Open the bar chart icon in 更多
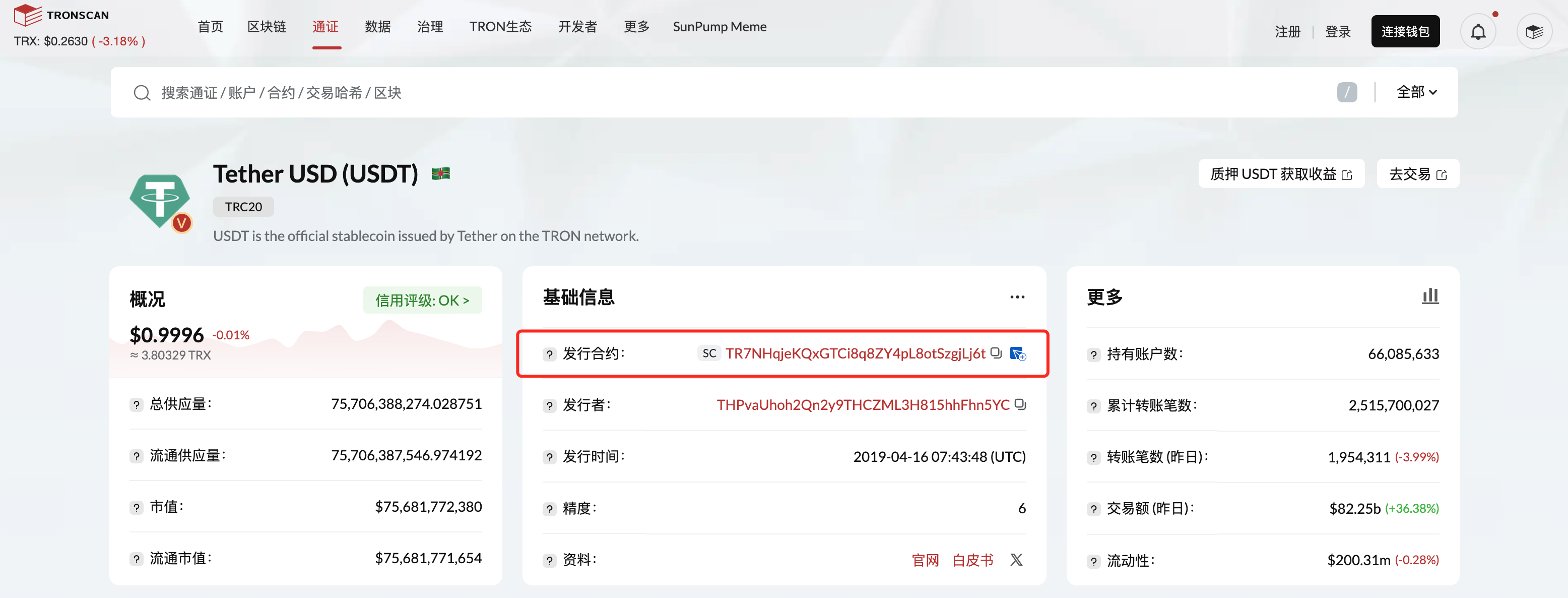 pyautogui.click(x=1430, y=296)
